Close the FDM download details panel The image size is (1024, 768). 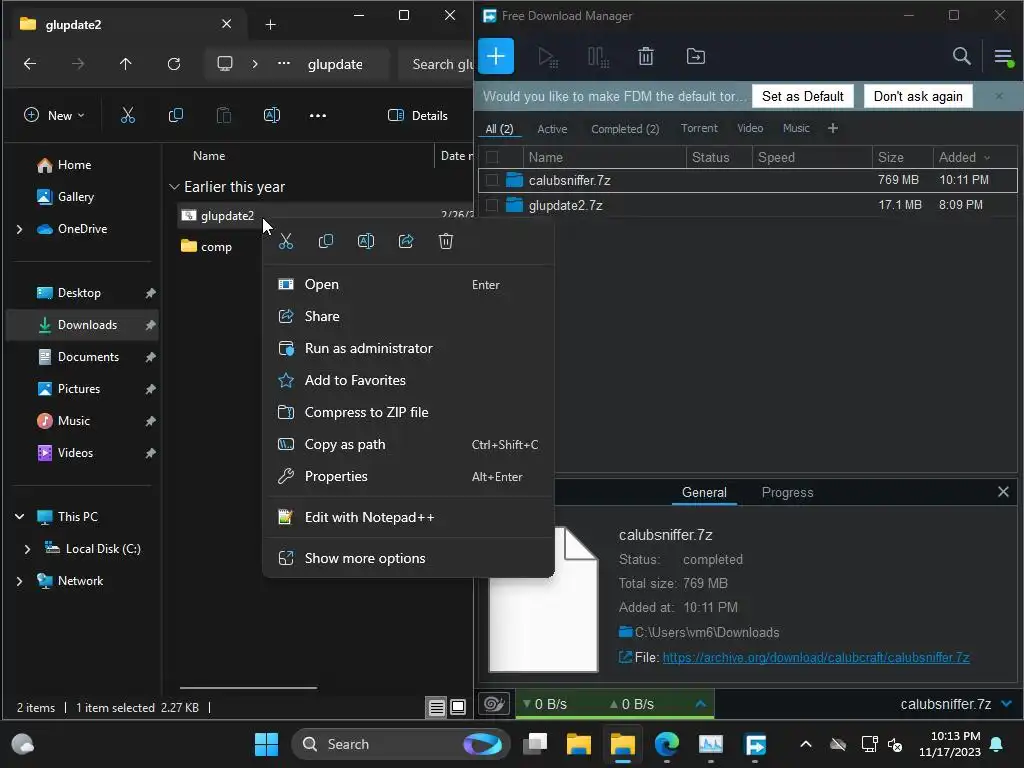point(1003,492)
